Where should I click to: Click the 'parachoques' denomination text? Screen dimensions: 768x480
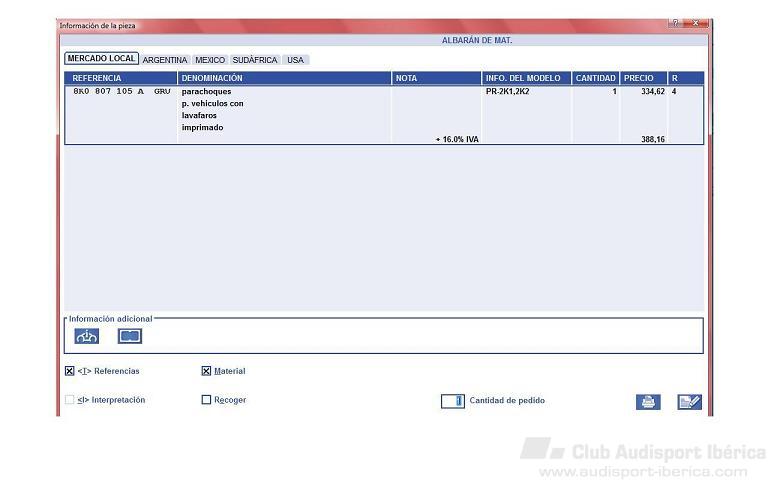click(206, 92)
